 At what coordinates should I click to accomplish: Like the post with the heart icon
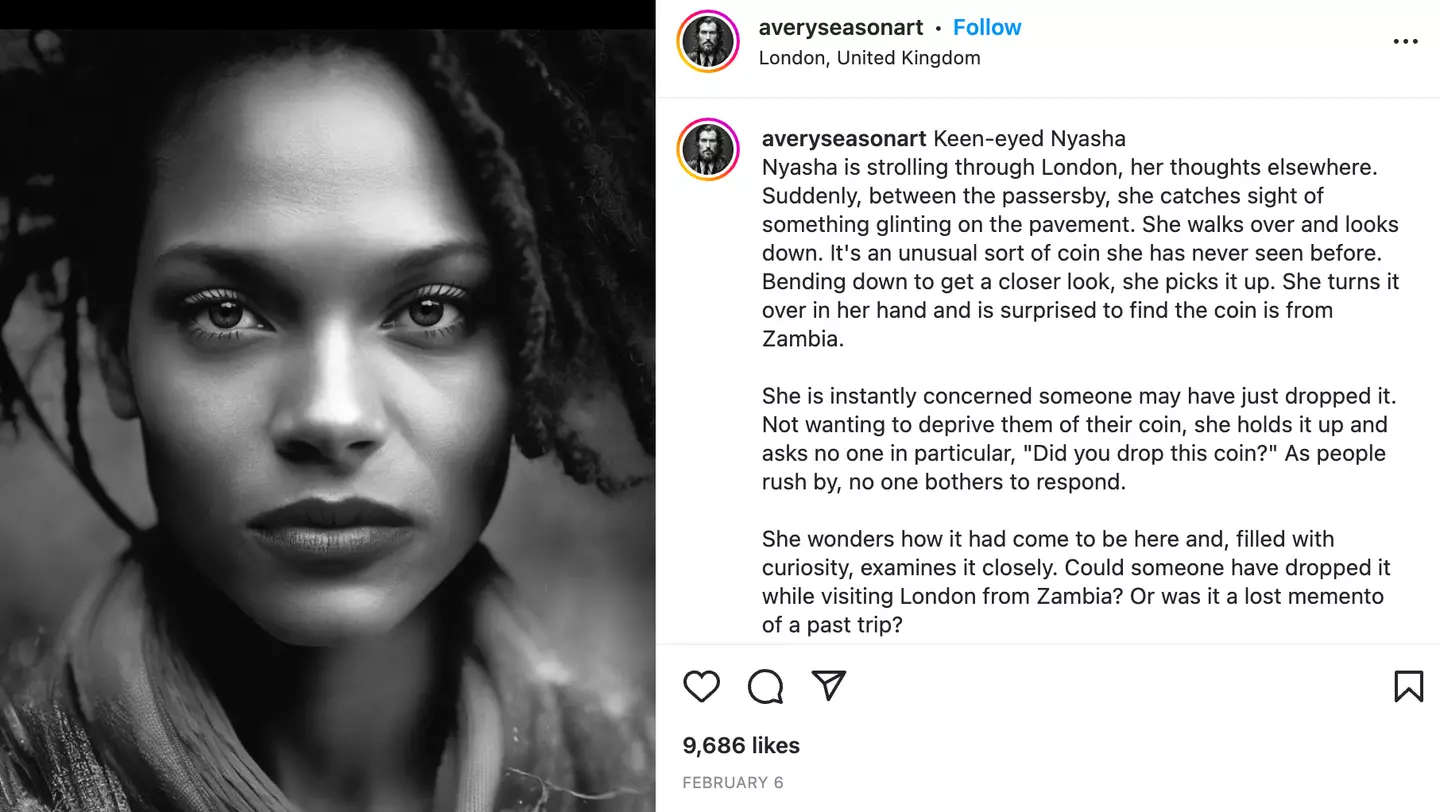coord(702,686)
